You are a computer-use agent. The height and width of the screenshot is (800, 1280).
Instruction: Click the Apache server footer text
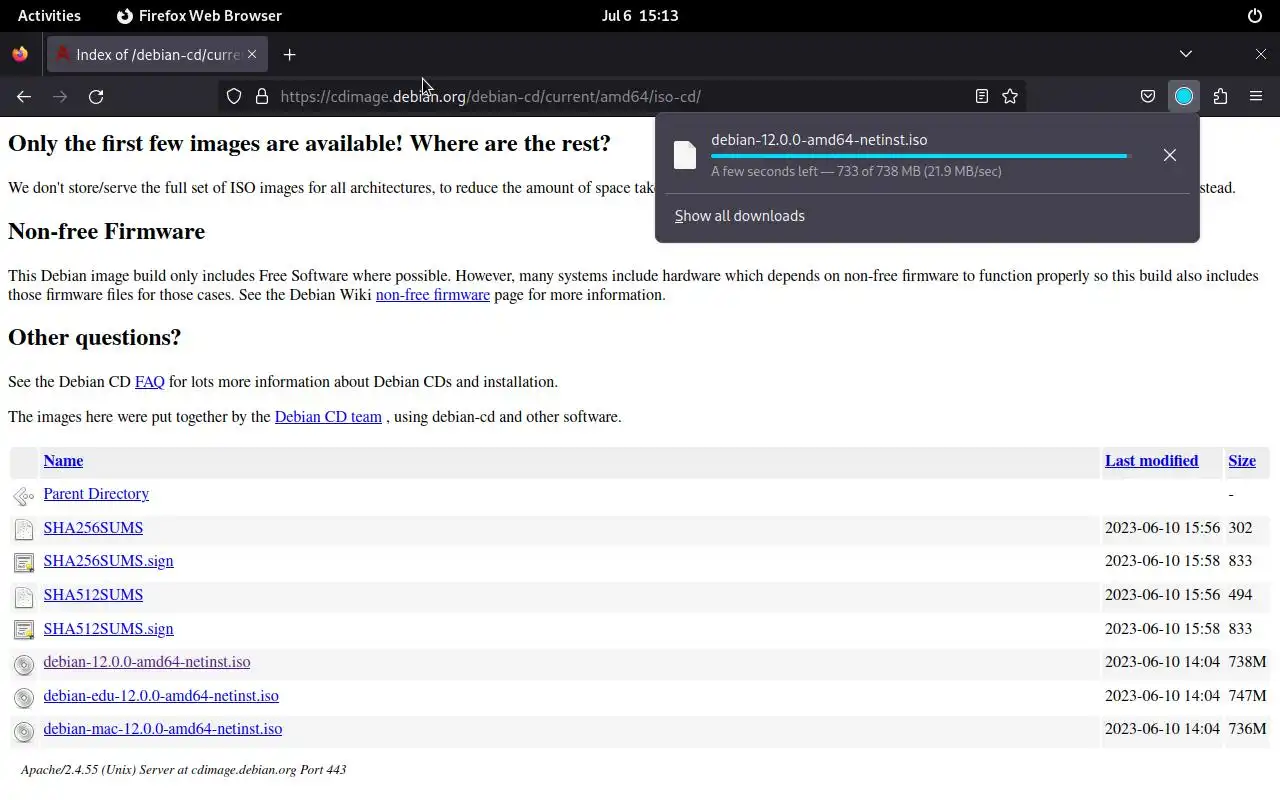pos(183,770)
